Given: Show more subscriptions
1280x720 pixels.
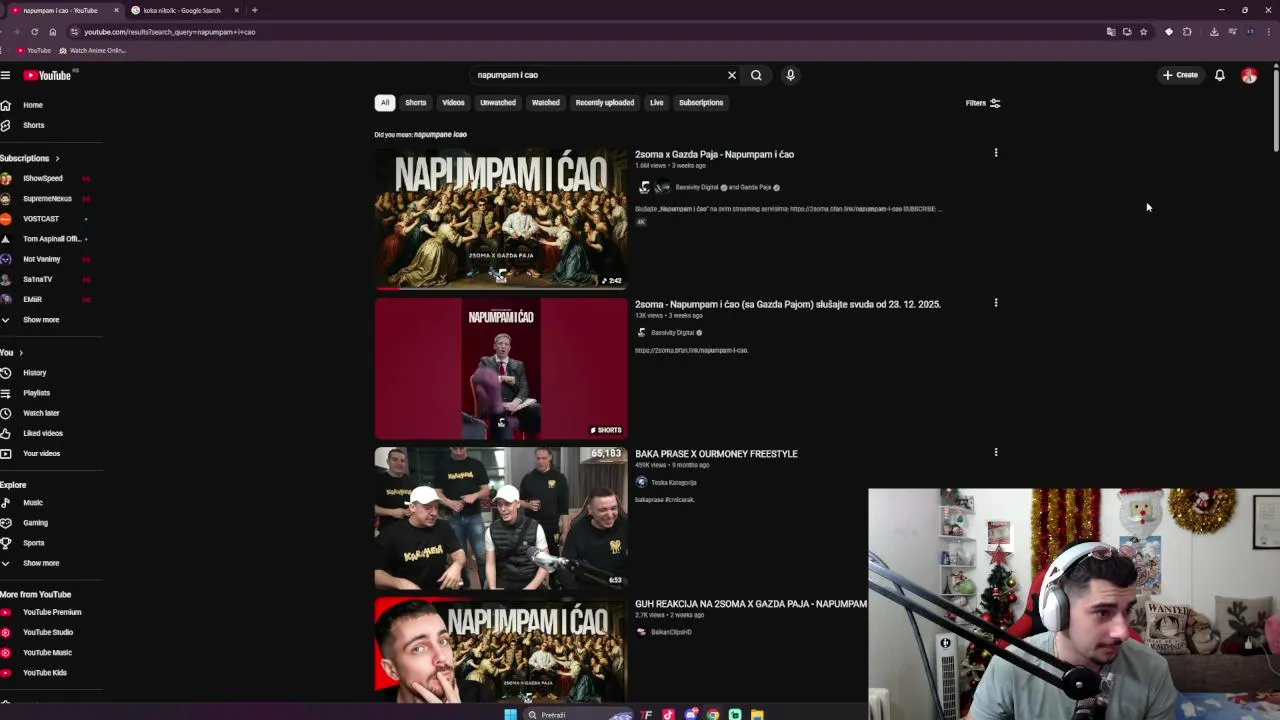Looking at the screenshot, I should (41, 320).
